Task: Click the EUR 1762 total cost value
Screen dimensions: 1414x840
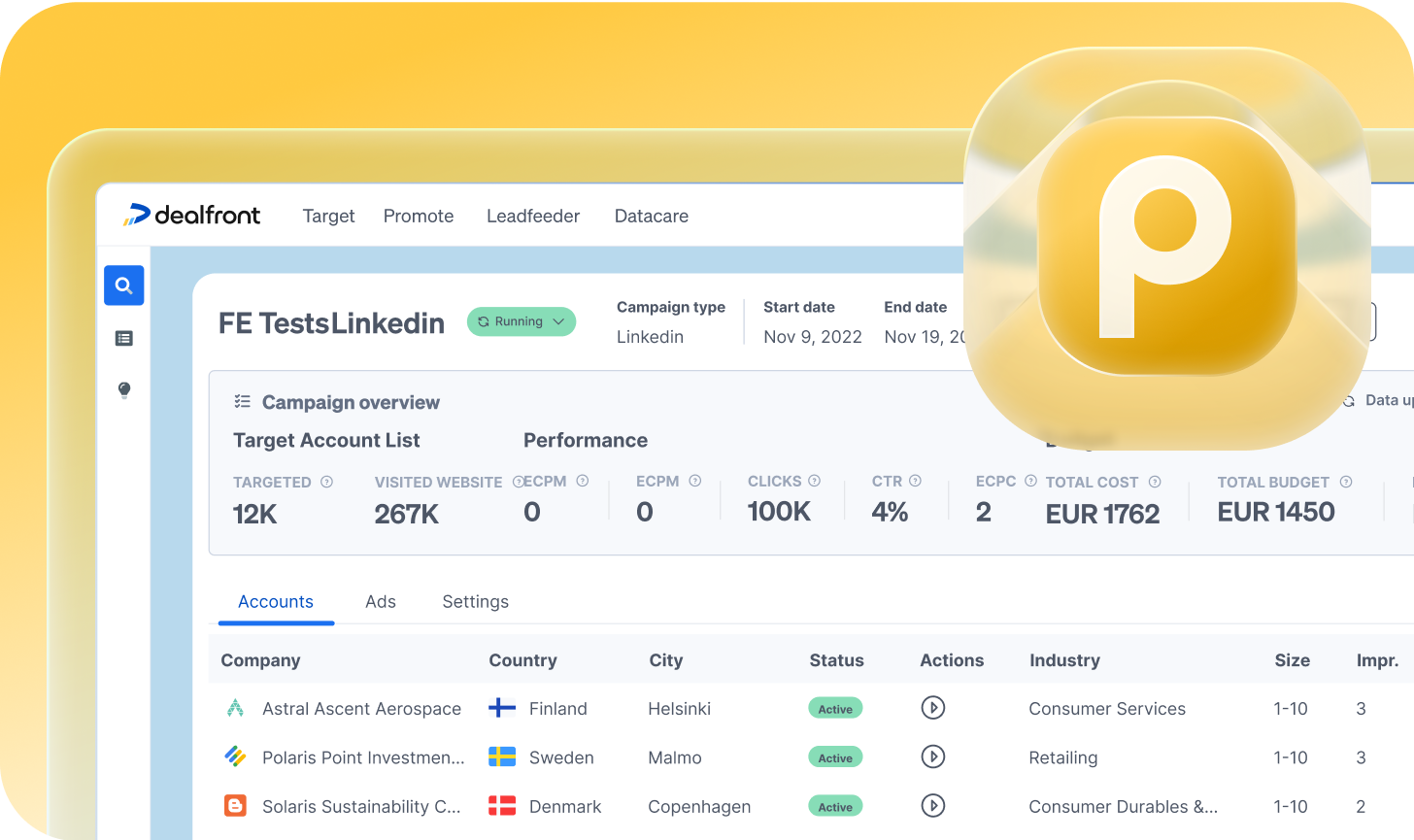Action: [1102, 514]
